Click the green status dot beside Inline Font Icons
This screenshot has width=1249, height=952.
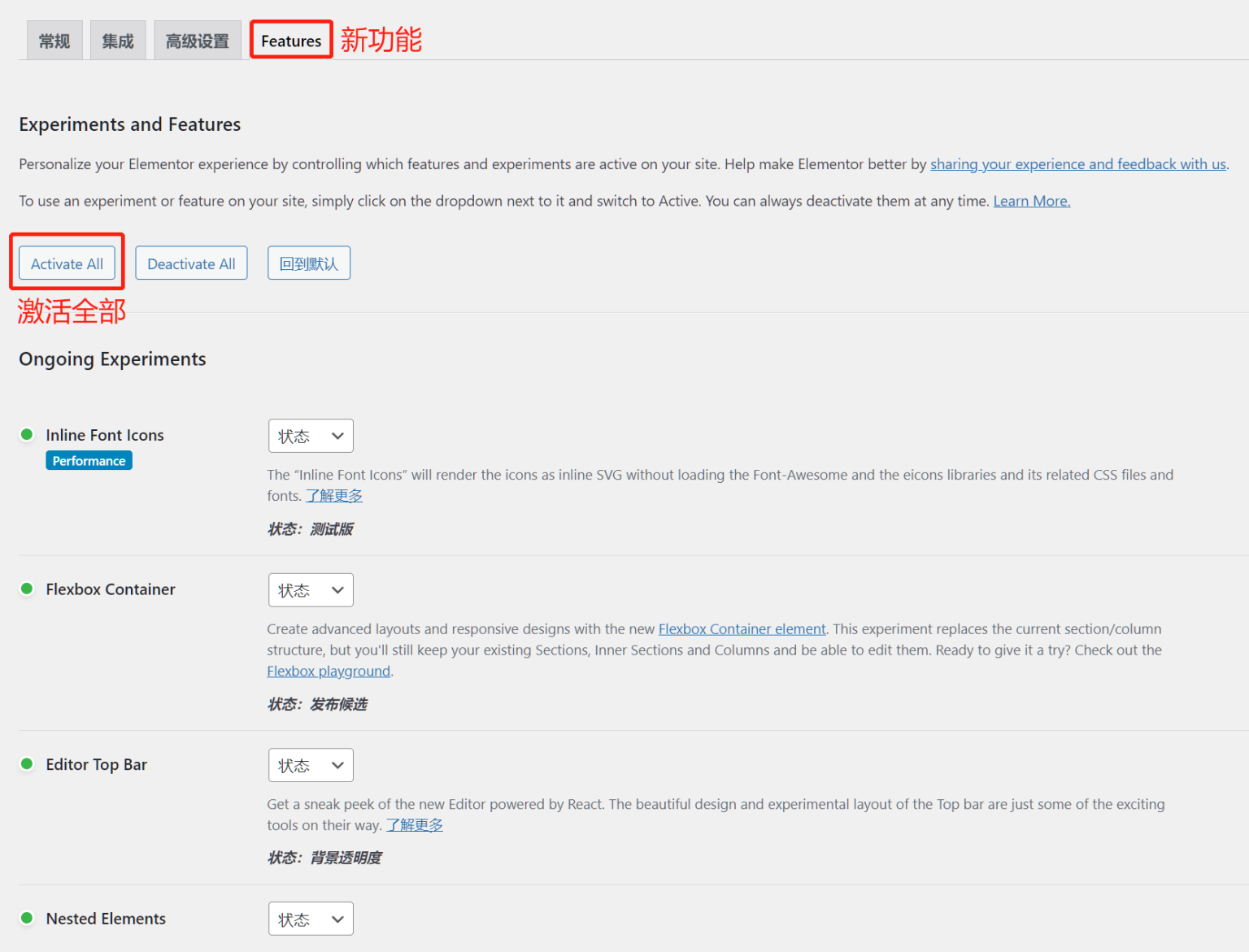click(27, 434)
